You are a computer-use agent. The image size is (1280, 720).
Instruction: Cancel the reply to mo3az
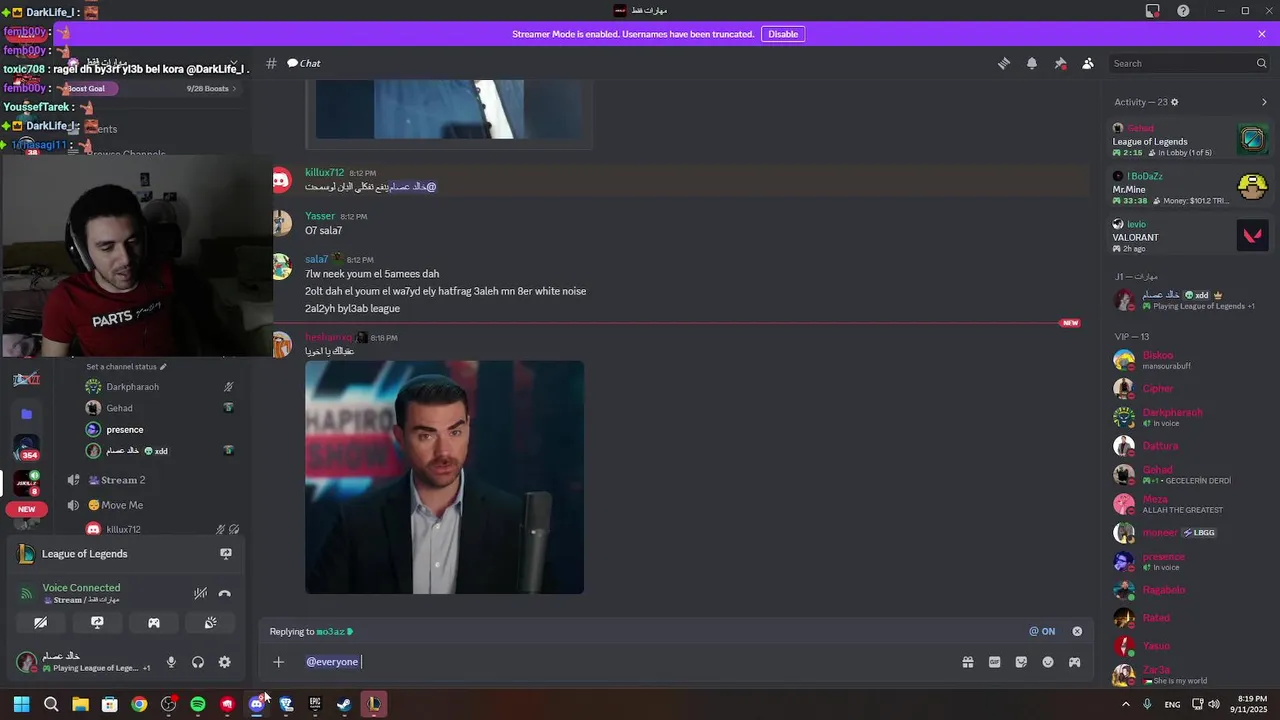pos(1077,631)
